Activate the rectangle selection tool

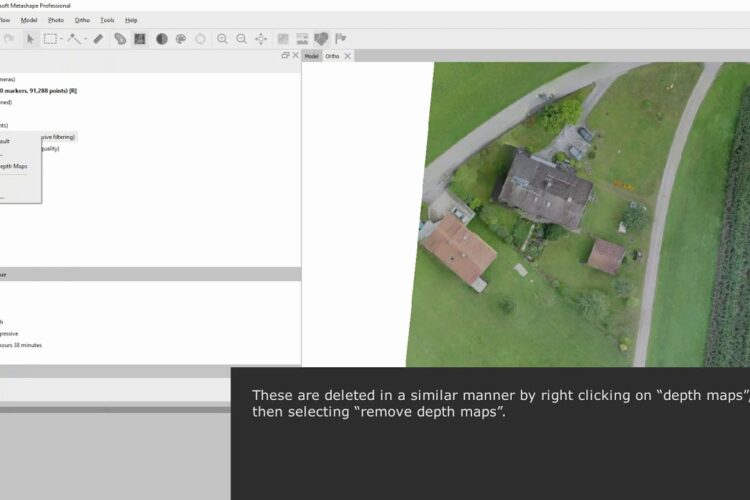pyautogui.click(x=49, y=39)
